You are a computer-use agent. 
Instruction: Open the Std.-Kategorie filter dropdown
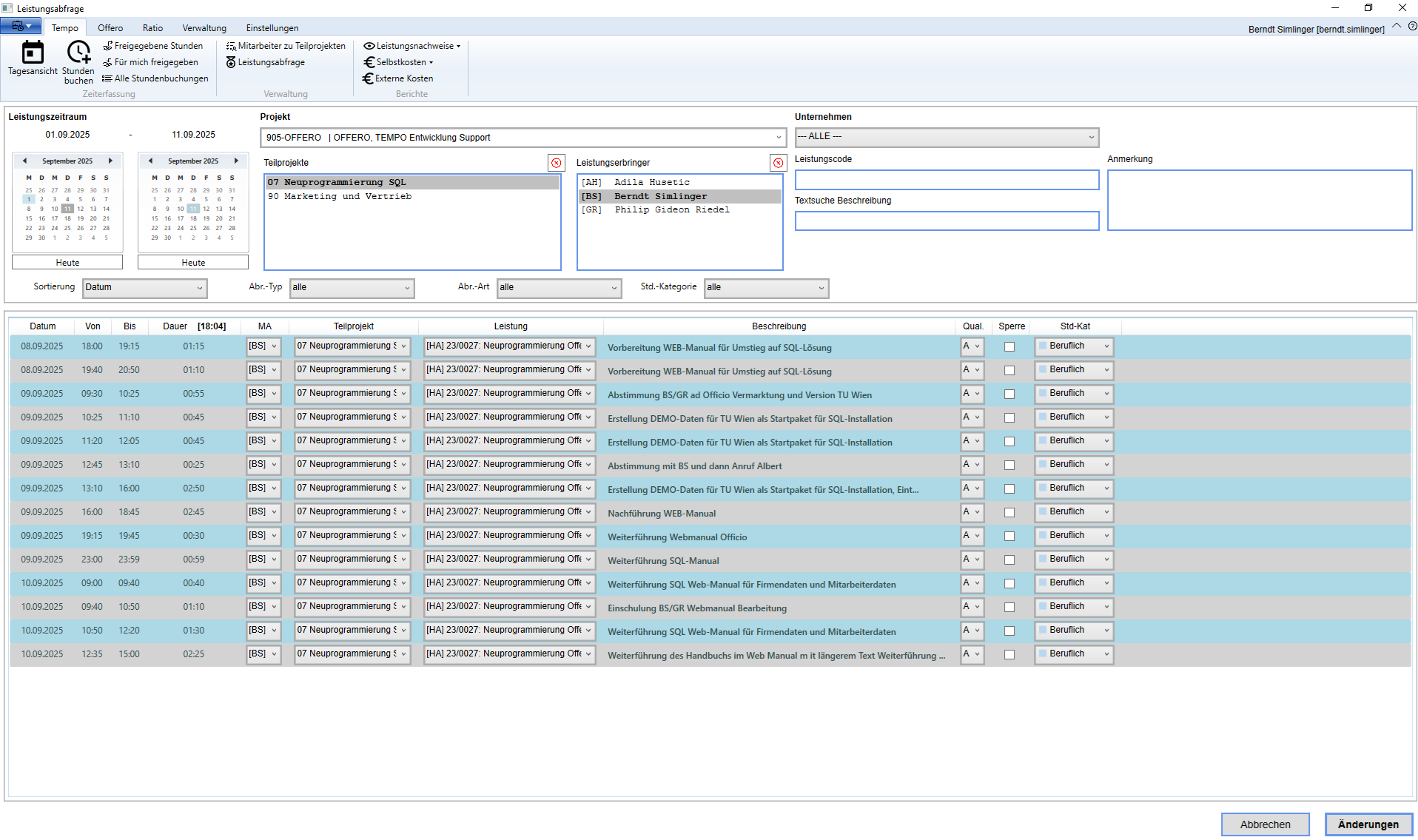coord(766,288)
